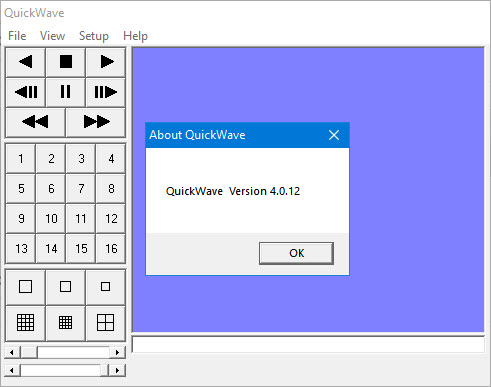The height and width of the screenshot is (387, 491).
Task: Select camera channel 9
Action: 21,219
